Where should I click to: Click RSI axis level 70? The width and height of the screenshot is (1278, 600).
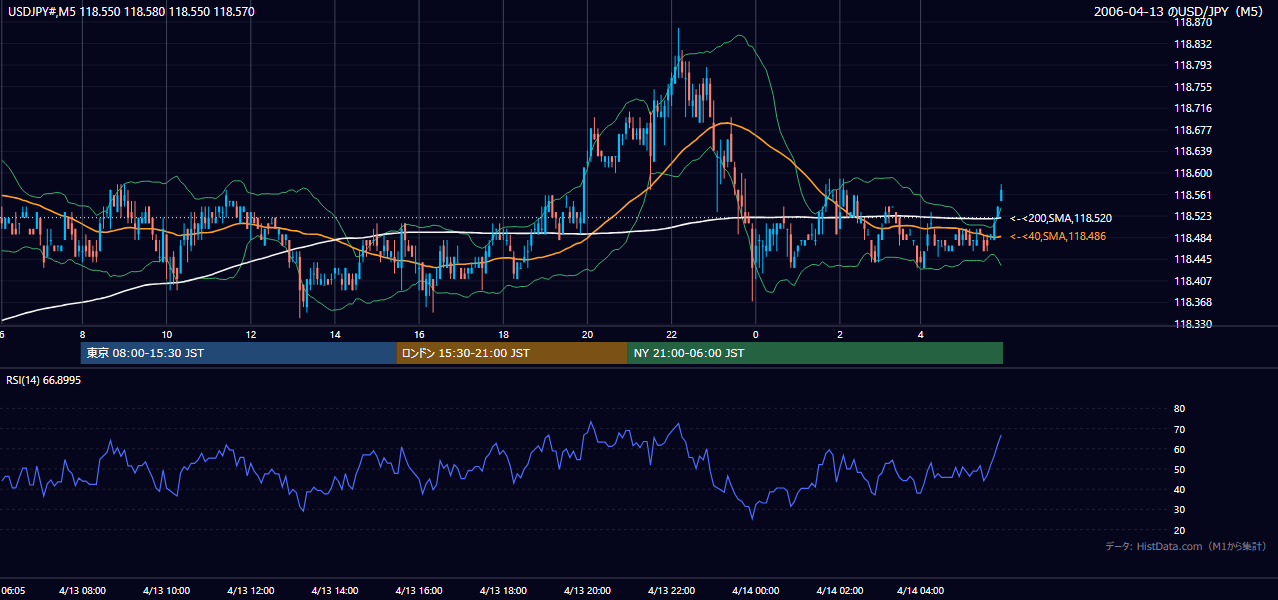1179,429
